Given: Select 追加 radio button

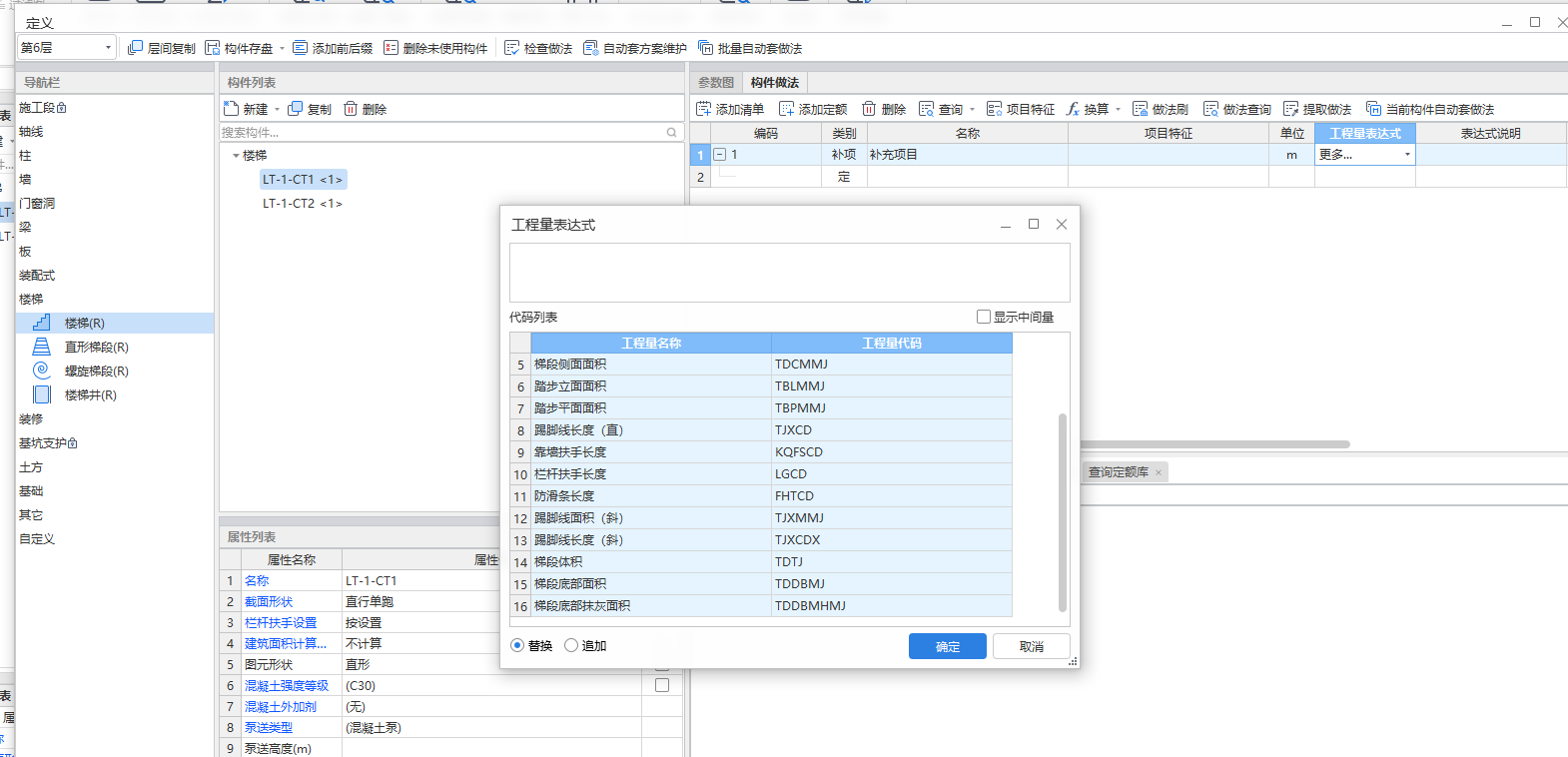Looking at the screenshot, I should point(571,645).
